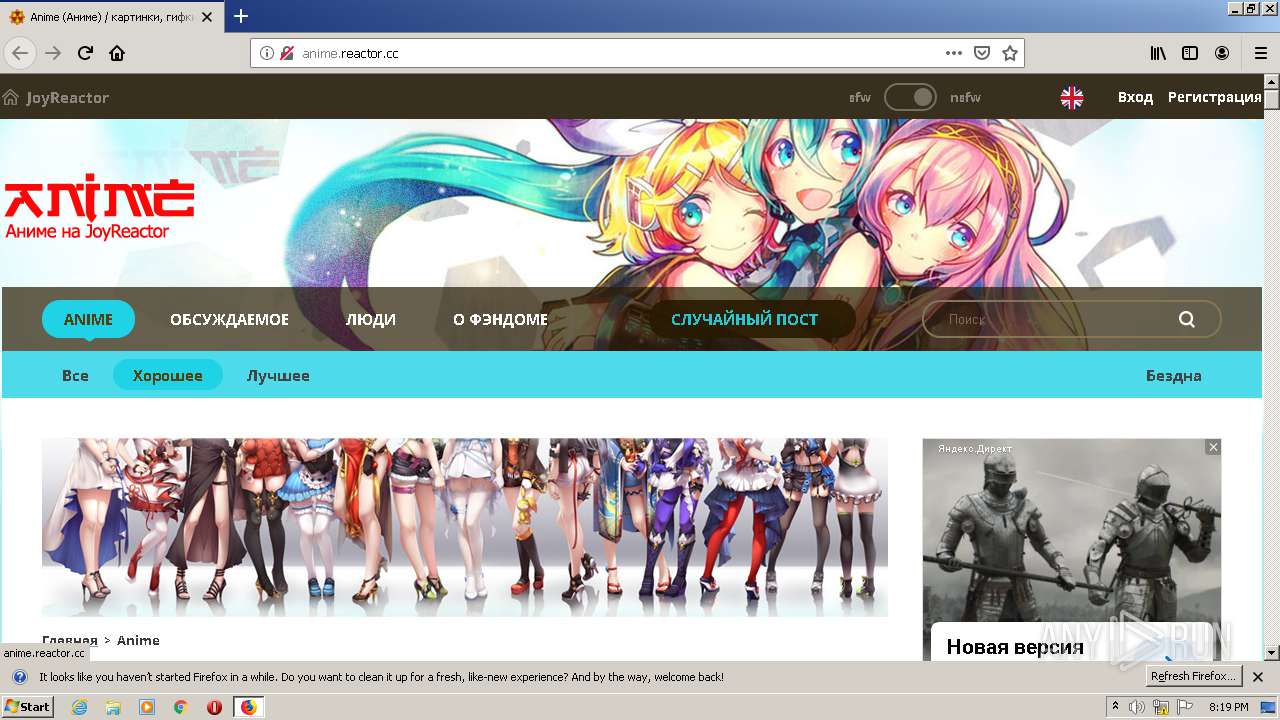This screenshot has width=1280, height=720.
Task: Click the Главная breadcrumb link
Action: [69, 640]
